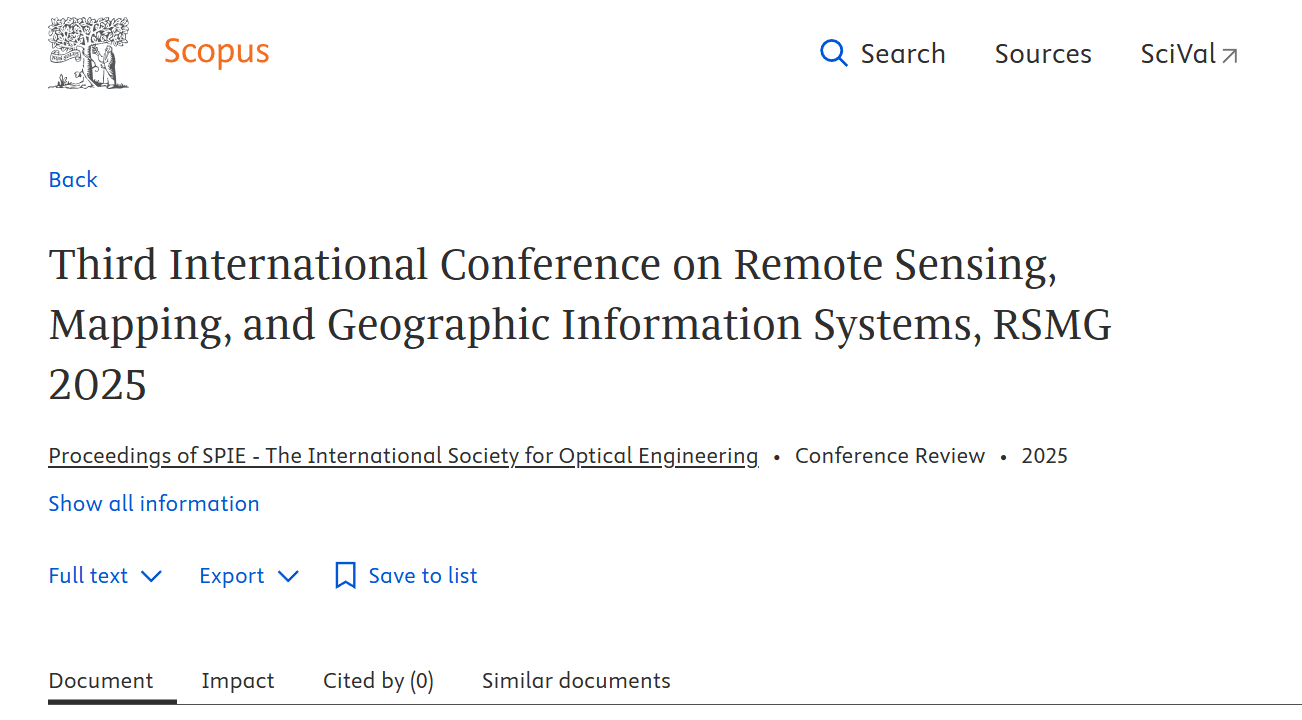Viewport: 1302px width, 720px height.
Task: Switch to the Impact tab
Action: pyautogui.click(x=237, y=681)
